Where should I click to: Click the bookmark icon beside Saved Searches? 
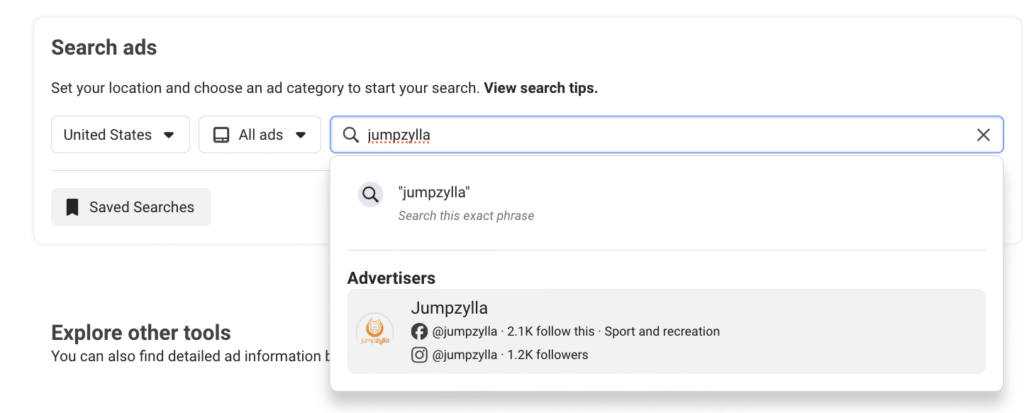pos(72,207)
